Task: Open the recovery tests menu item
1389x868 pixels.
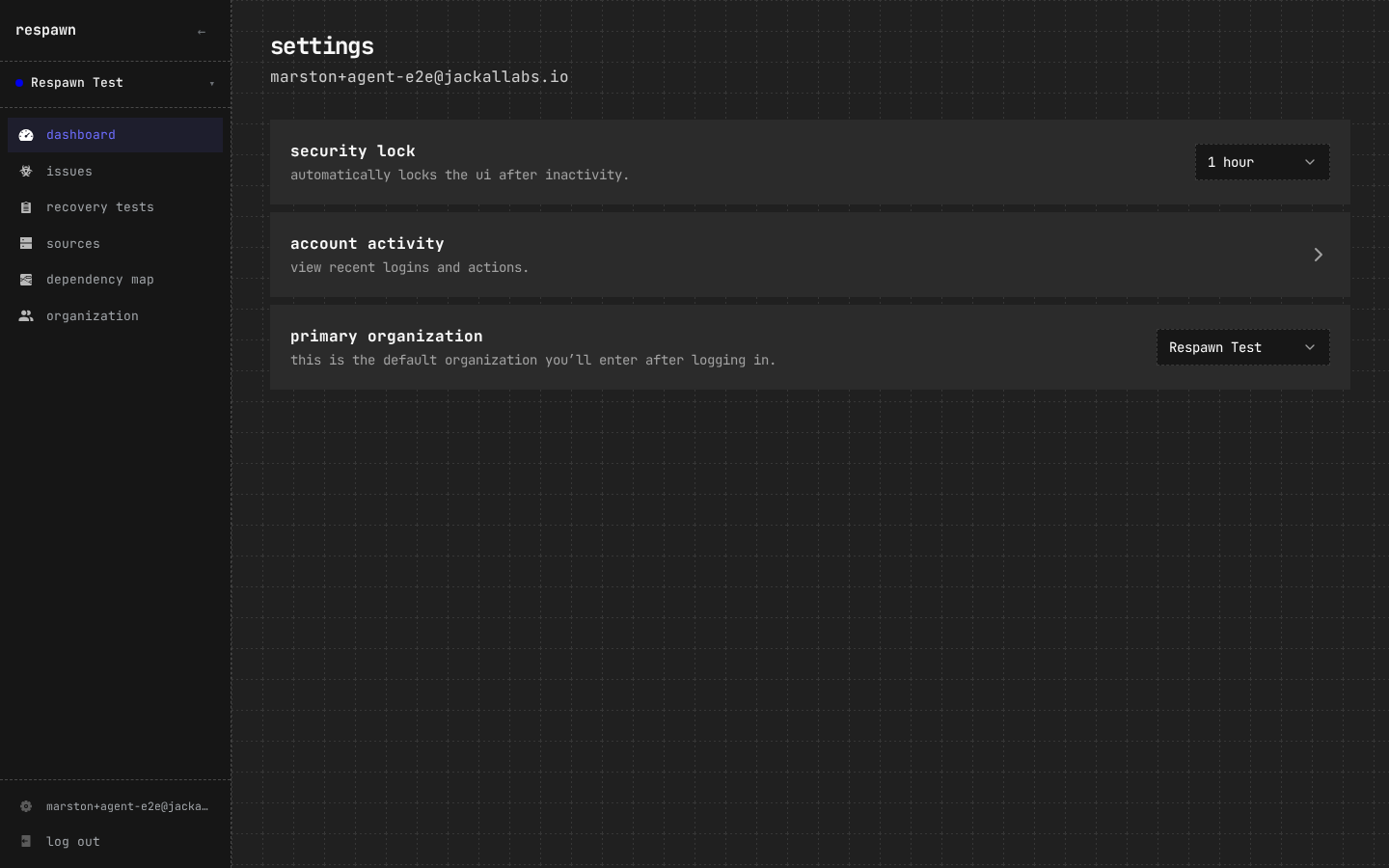Action: [x=115, y=207]
